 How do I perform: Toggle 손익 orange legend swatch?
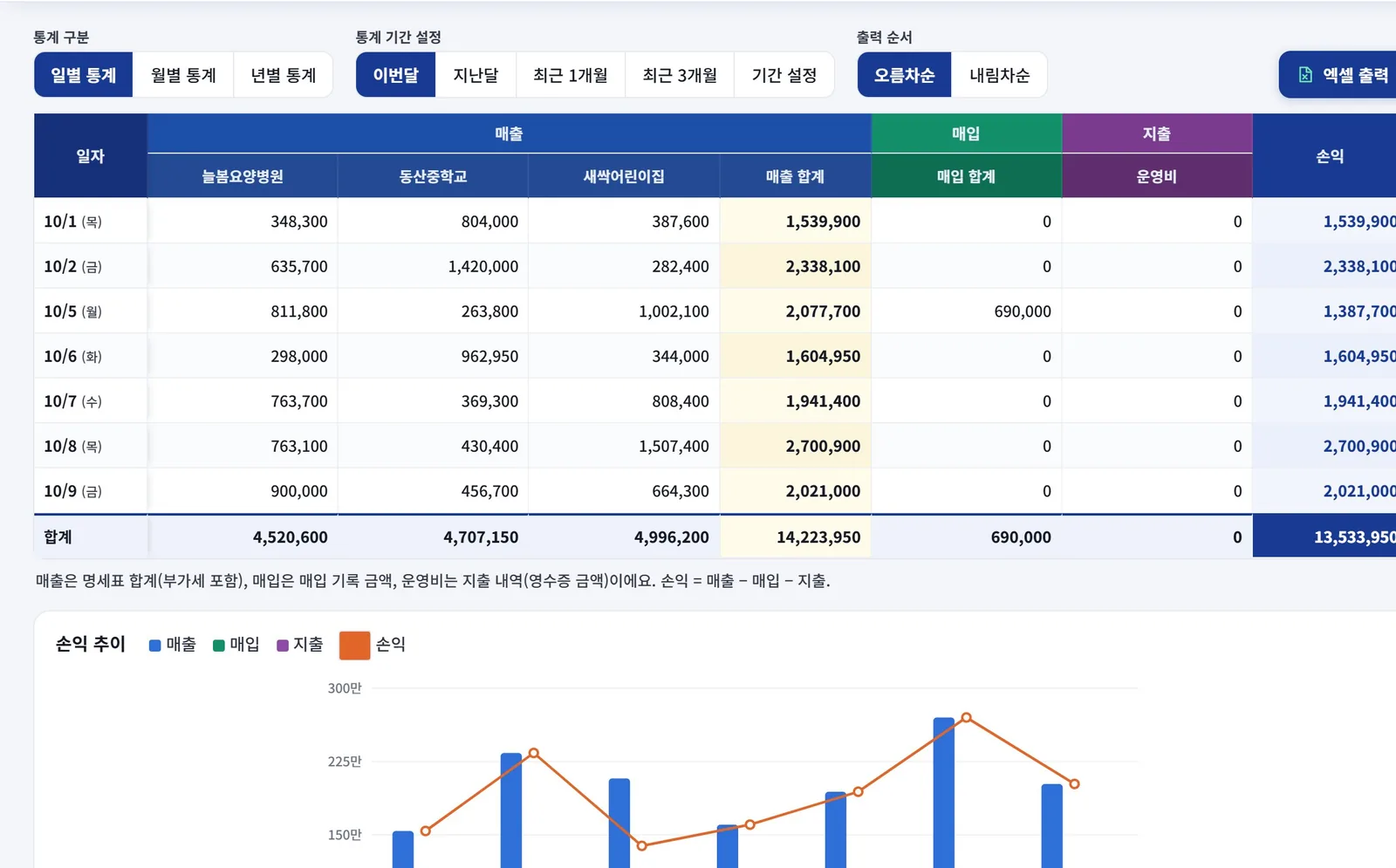point(354,645)
